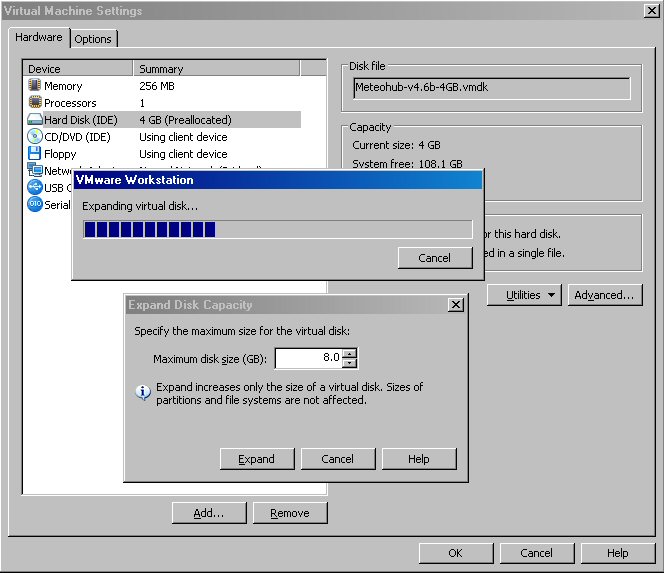Close the Expand Disk Capacity dialog

456,304
